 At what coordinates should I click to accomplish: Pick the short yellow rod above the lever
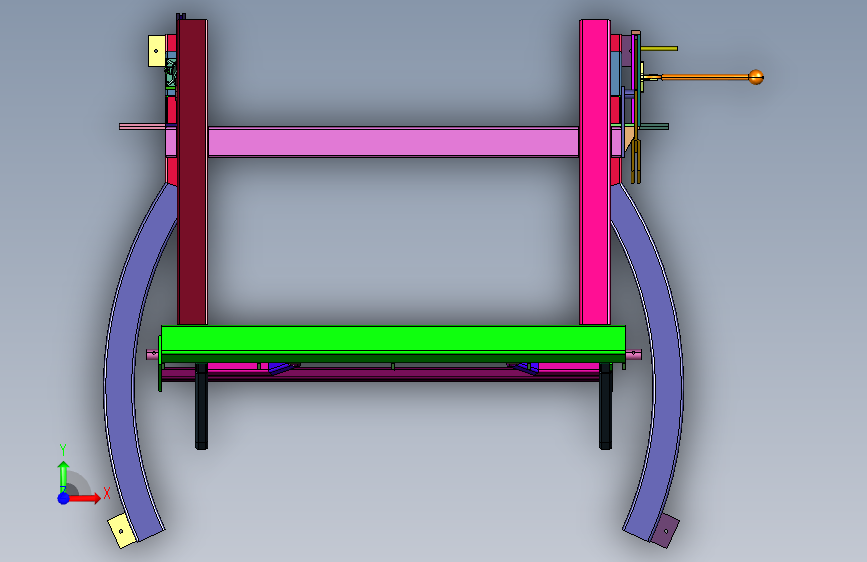point(659,49)
